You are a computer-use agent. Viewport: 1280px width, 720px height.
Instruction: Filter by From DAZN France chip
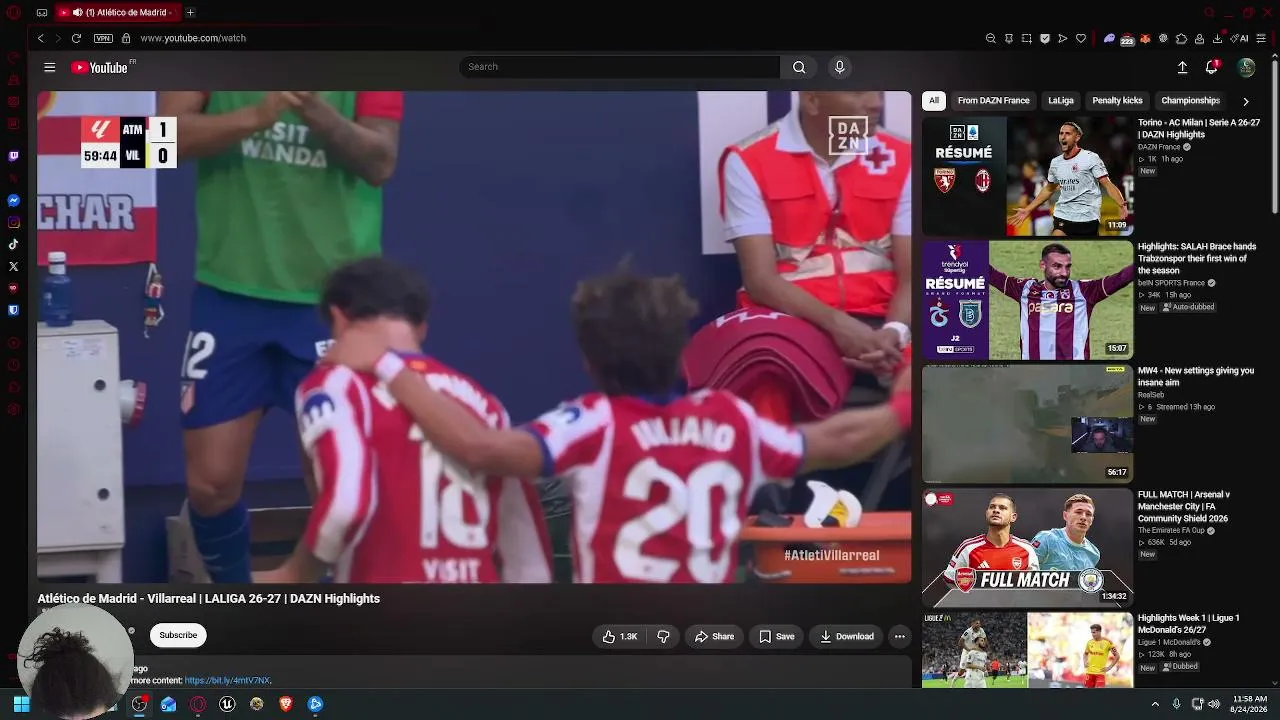pyautogui.click(x=993, y=101)
